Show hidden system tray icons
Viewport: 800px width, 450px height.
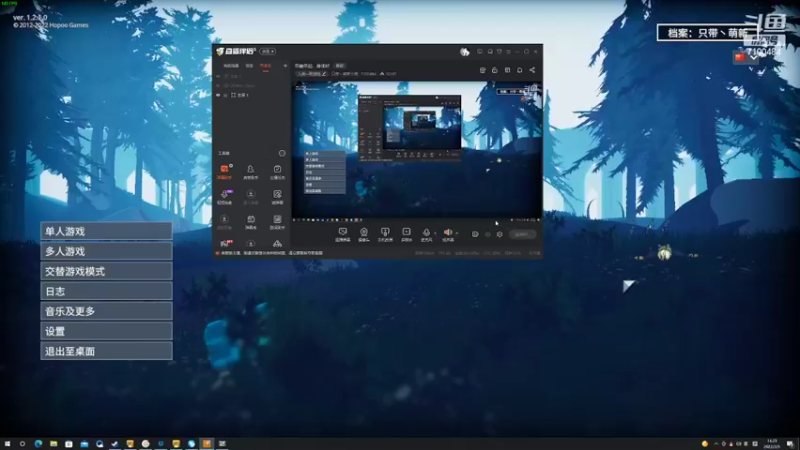coord(716,444)
